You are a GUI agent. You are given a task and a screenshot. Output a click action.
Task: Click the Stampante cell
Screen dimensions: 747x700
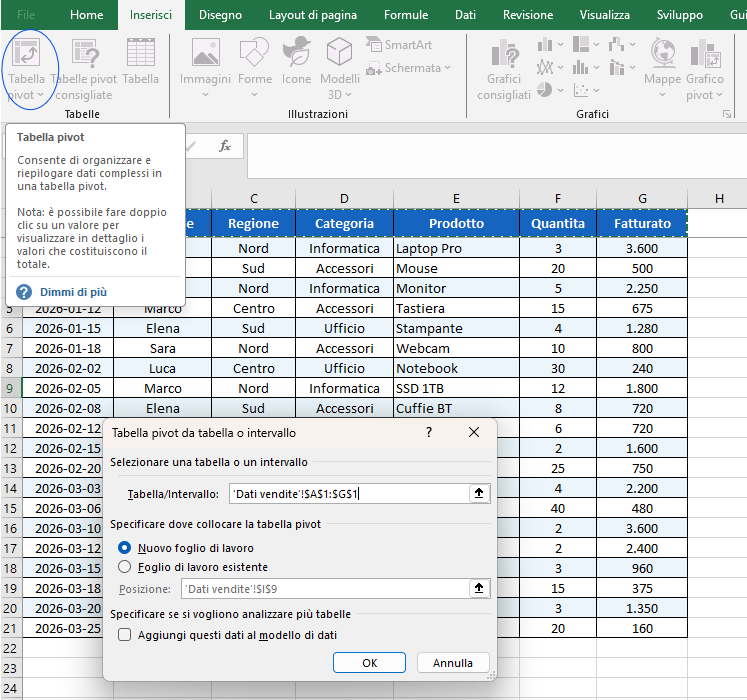456,328
